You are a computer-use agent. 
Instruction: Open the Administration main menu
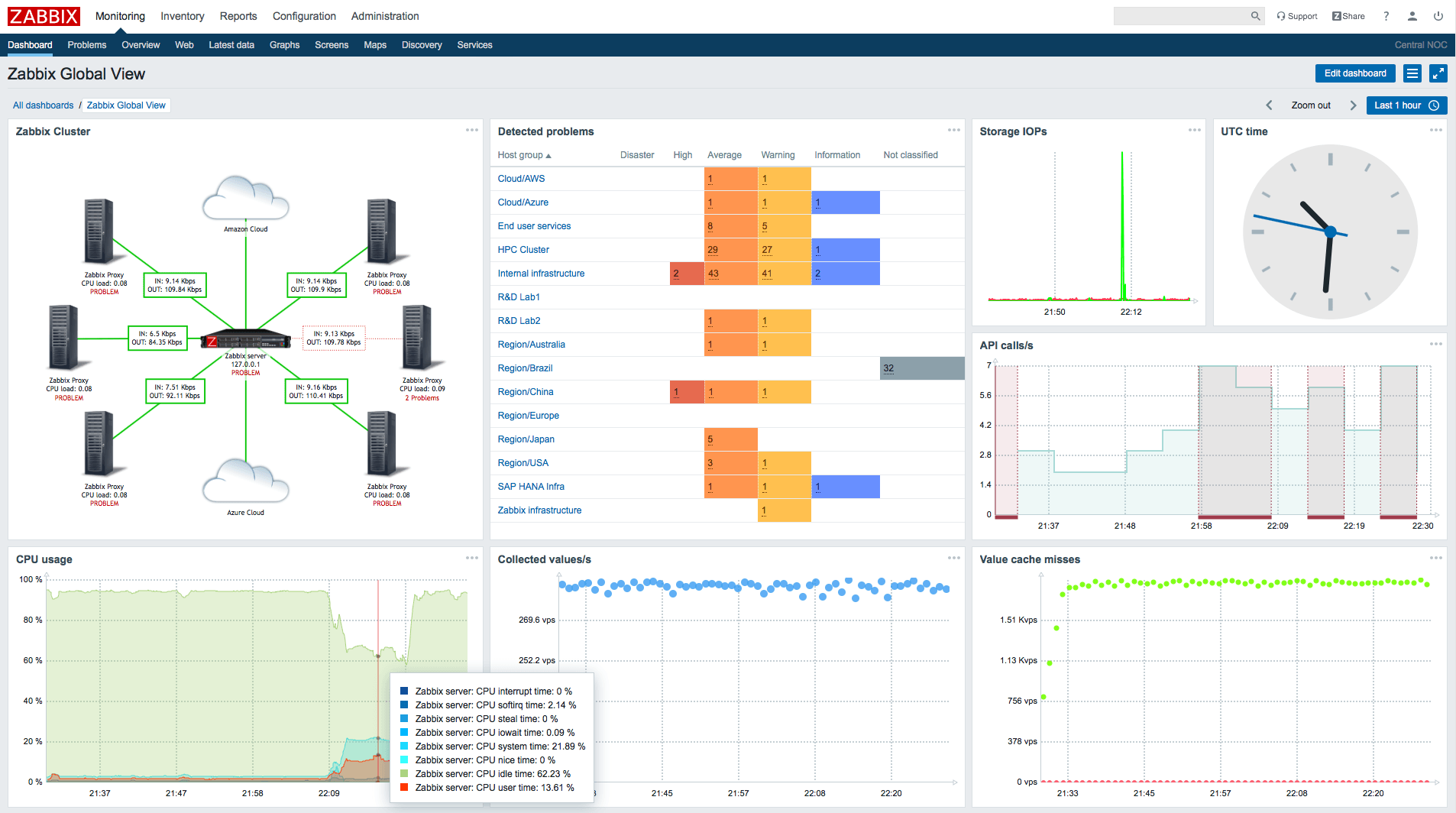pyautogui.click(x=385, y=16)
